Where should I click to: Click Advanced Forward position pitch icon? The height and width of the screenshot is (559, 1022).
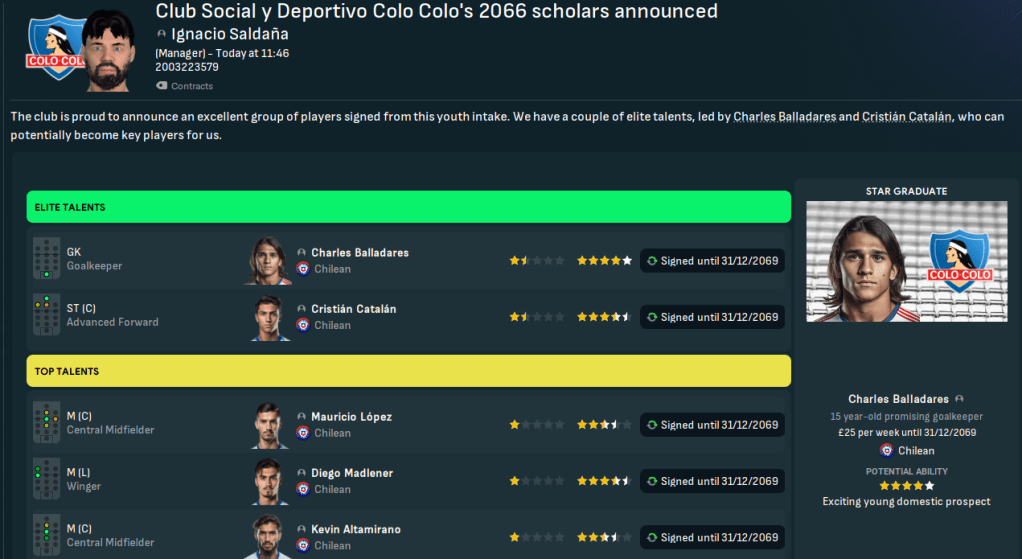pyautogui.click(x=46, y=315)
